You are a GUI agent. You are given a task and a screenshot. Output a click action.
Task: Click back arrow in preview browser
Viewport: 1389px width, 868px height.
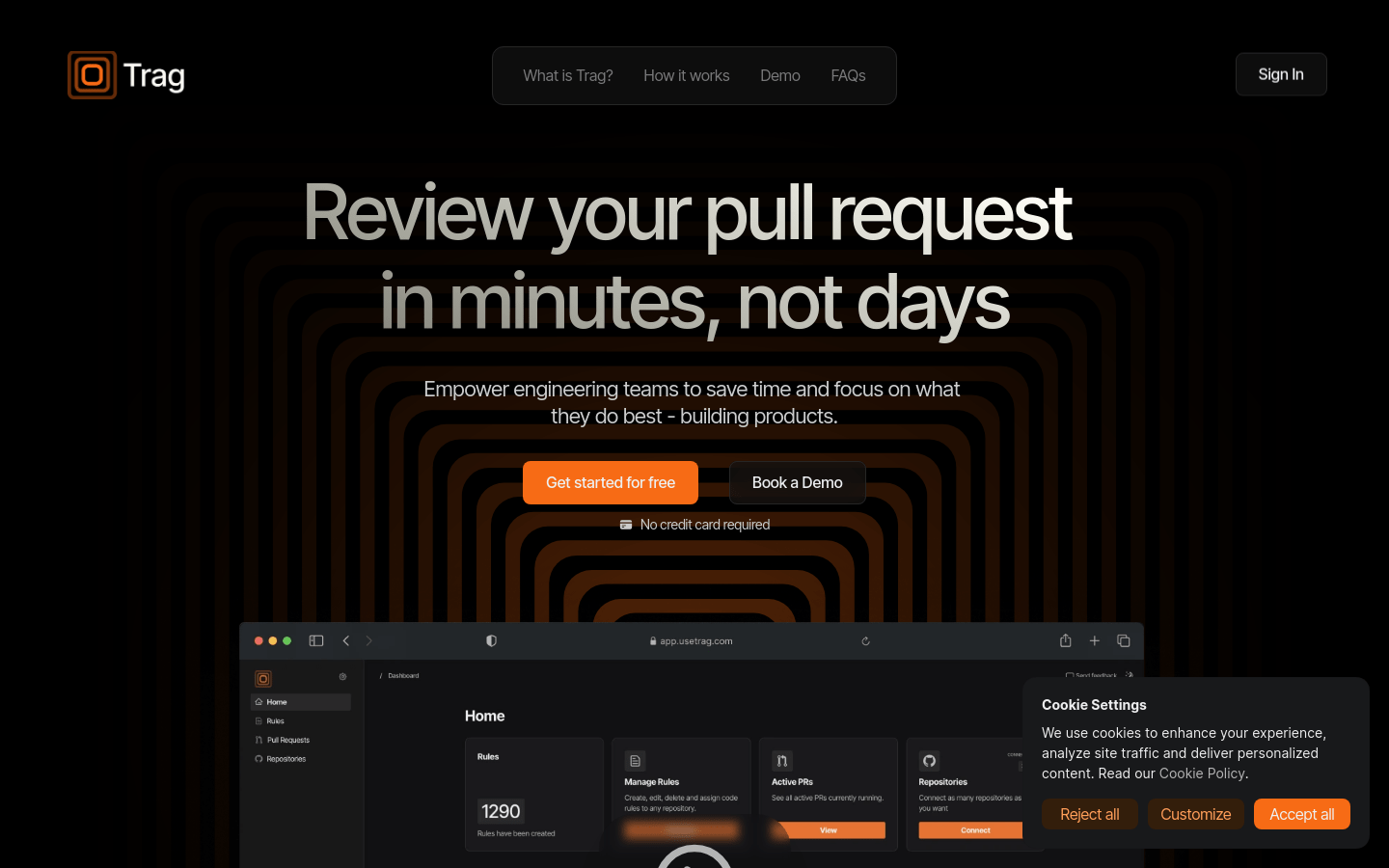pyautogui.click(x=346, y=640)
